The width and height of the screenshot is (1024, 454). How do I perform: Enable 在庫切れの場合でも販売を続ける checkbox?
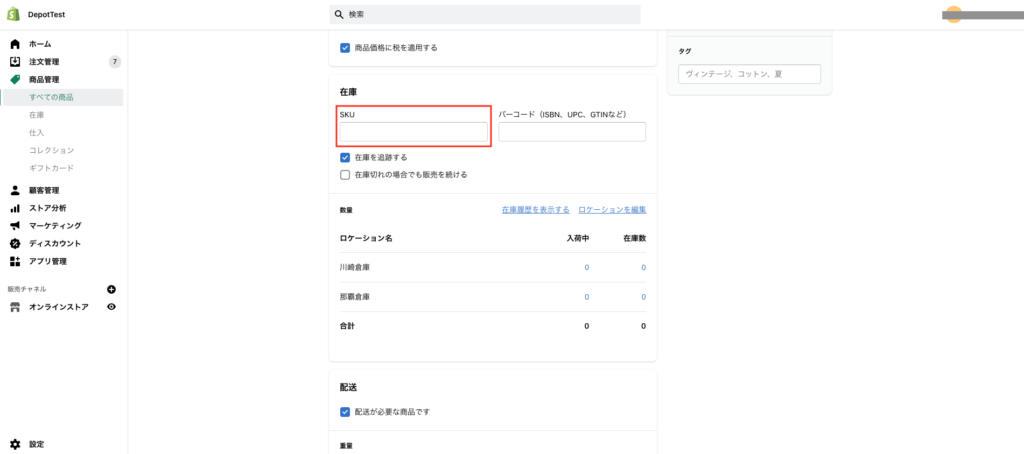pos(345,174)
